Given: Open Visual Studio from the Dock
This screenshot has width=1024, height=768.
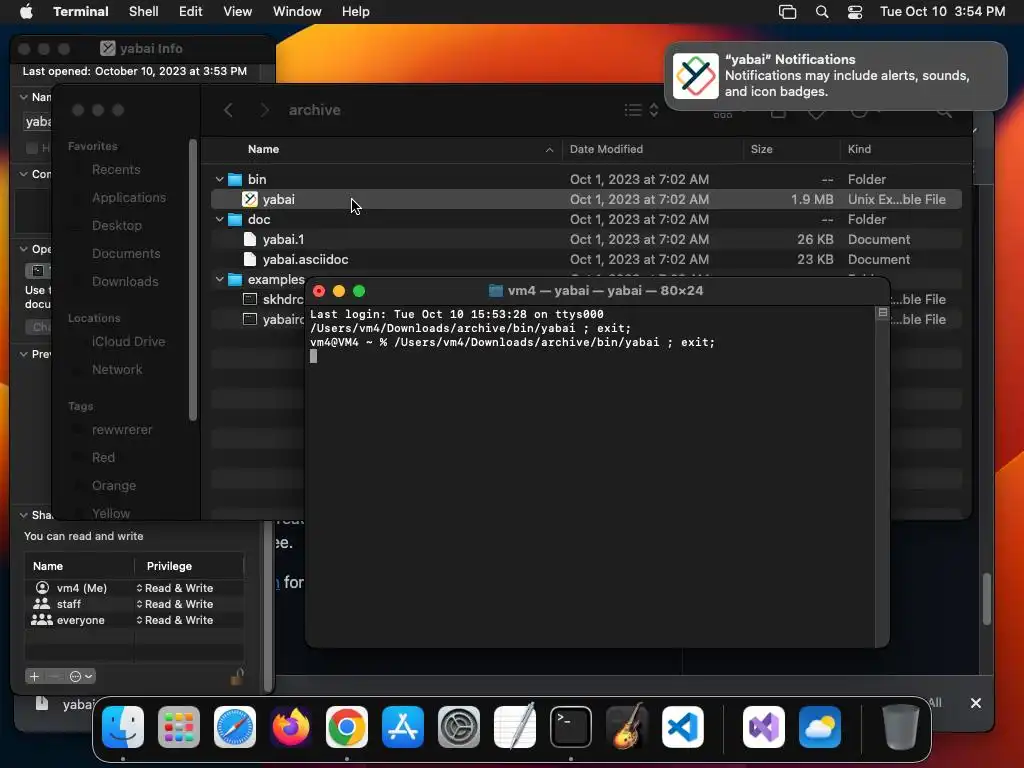Looking at the screenshot, I should coord(763,727).
